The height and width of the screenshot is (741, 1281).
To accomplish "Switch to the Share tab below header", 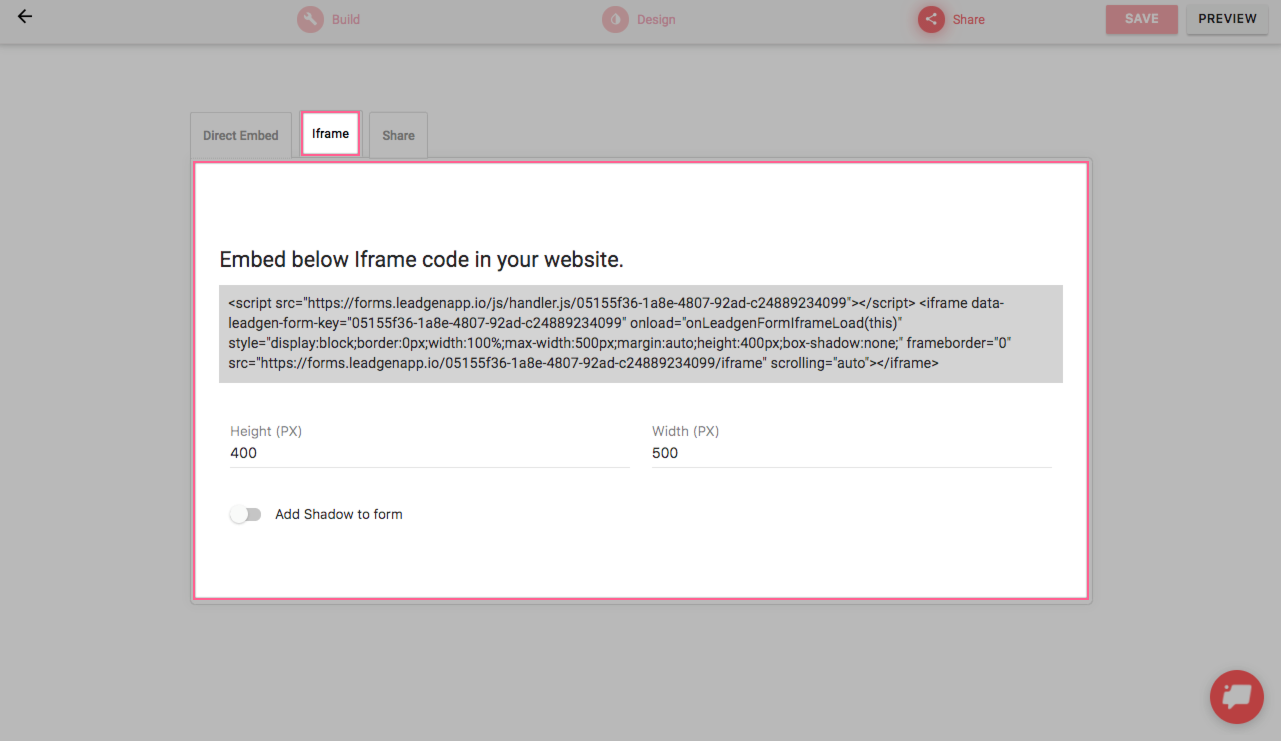I will click(398, 135).
